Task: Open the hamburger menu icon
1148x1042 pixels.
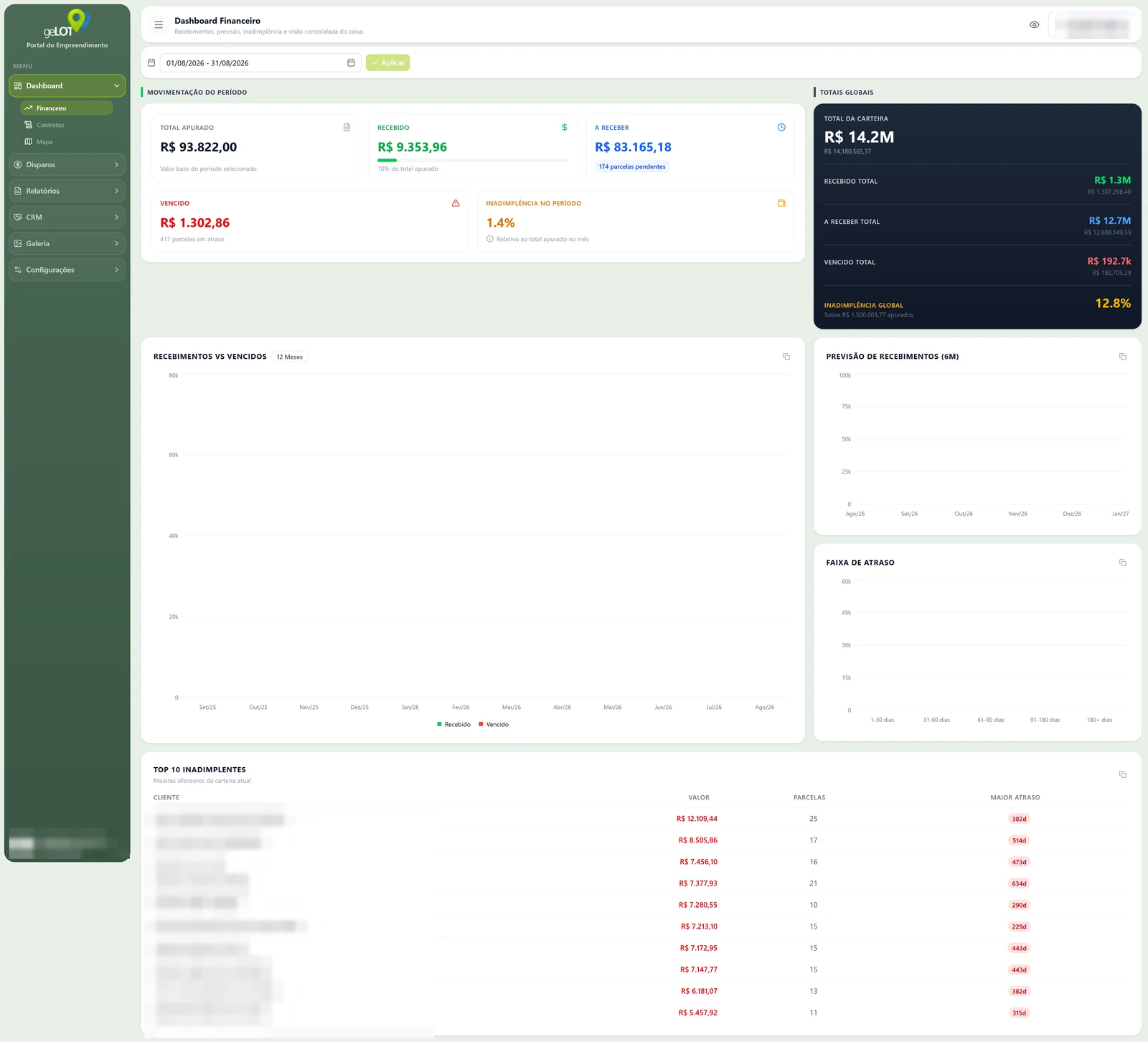Action: pos(159,24)
